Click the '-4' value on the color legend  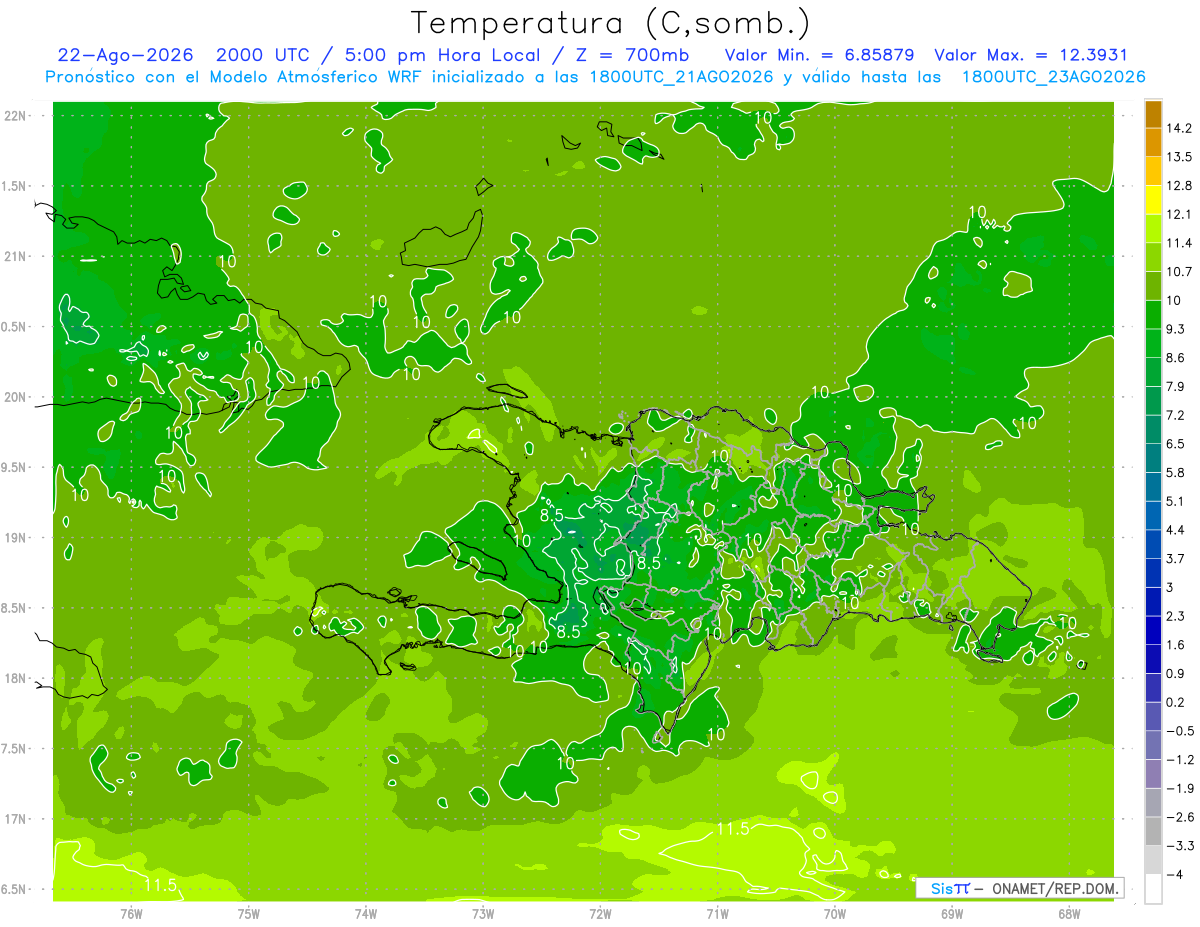[1174, 875]
